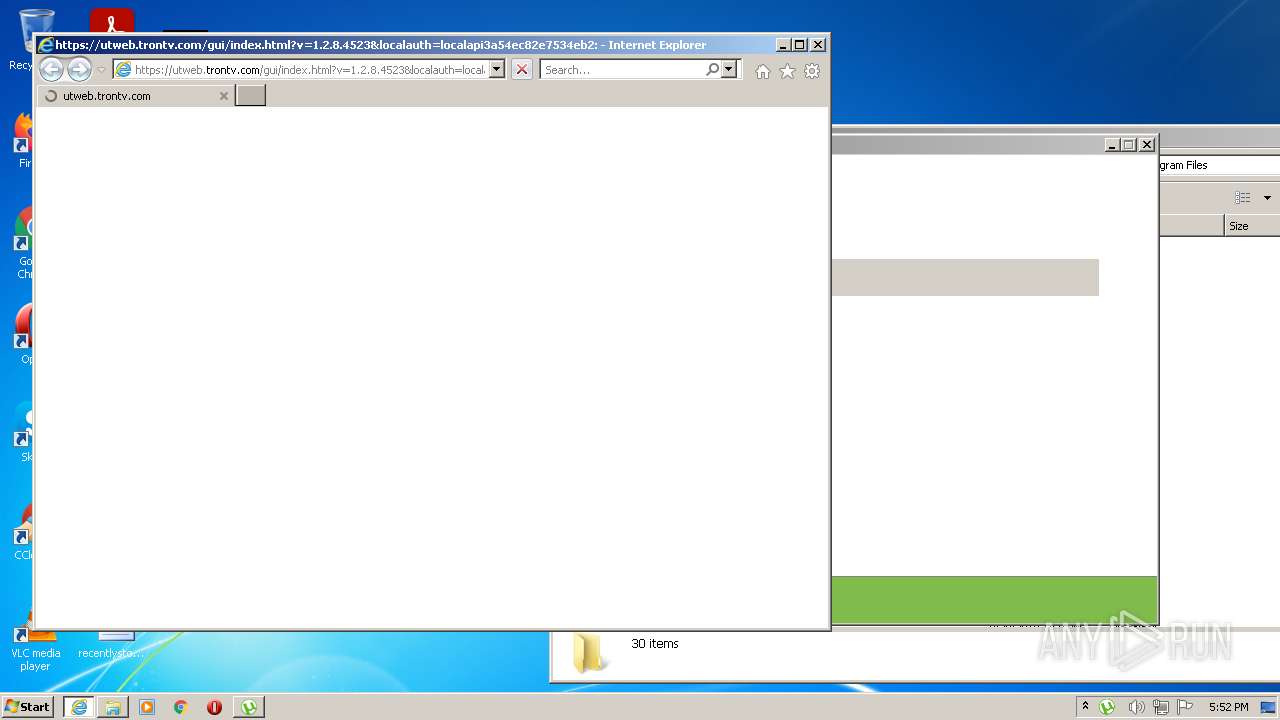Click the Program Files address field in Explorer
The image size is (1280, 720).
(1220, 165)
